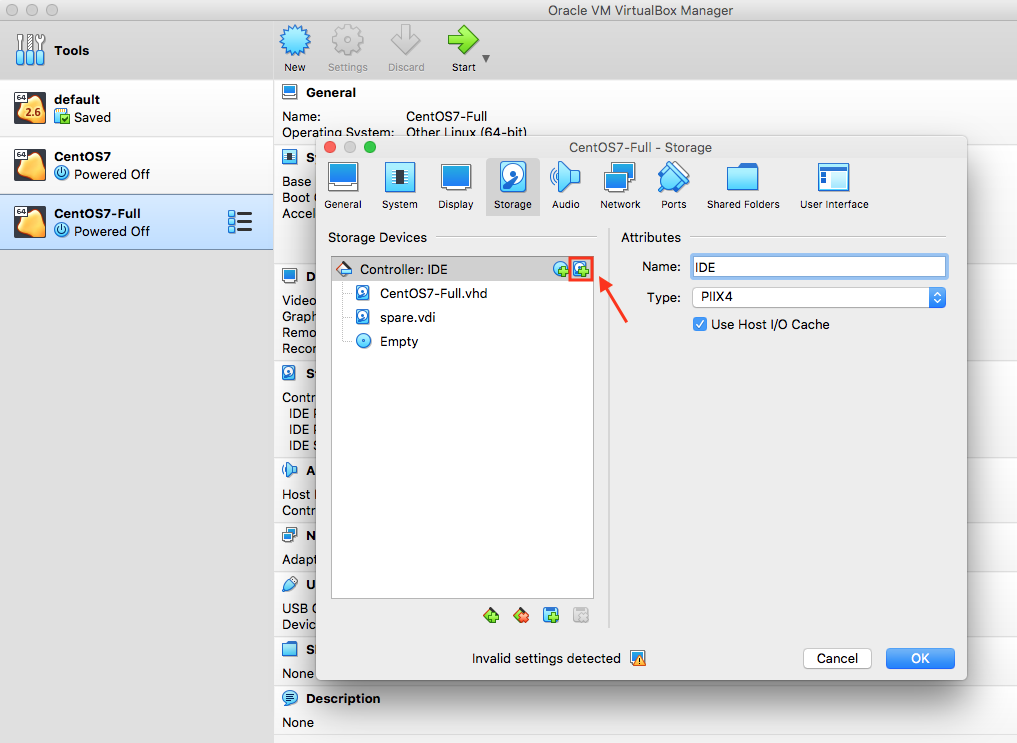Click the remove storage controller icon
Screen dimensions: 1017x743
pos(521,615)
